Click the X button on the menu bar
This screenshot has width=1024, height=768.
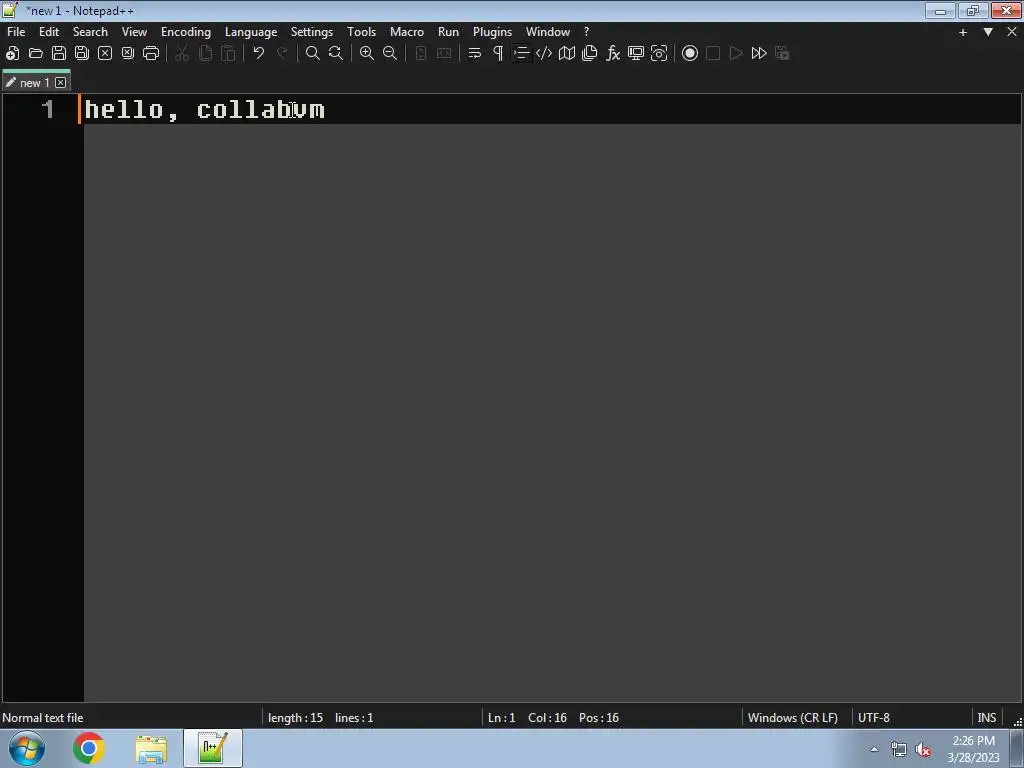(1012, 32)
